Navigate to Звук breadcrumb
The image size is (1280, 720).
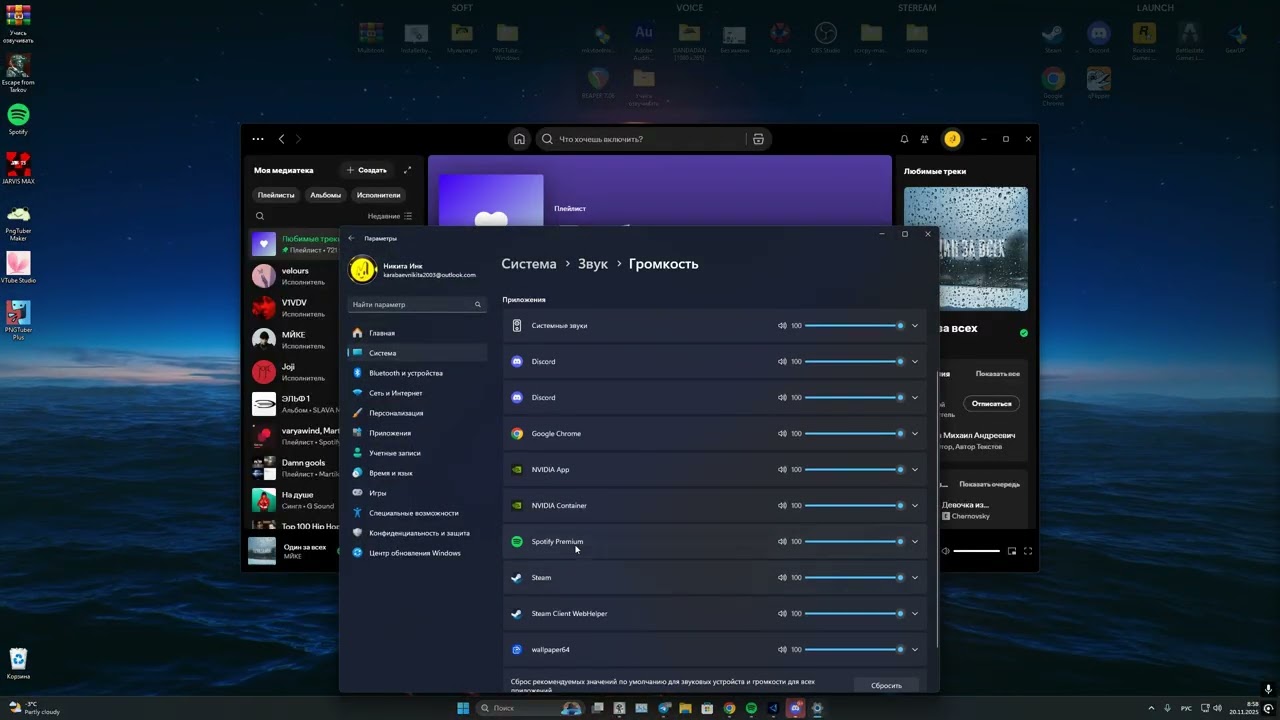click(593, 264)
